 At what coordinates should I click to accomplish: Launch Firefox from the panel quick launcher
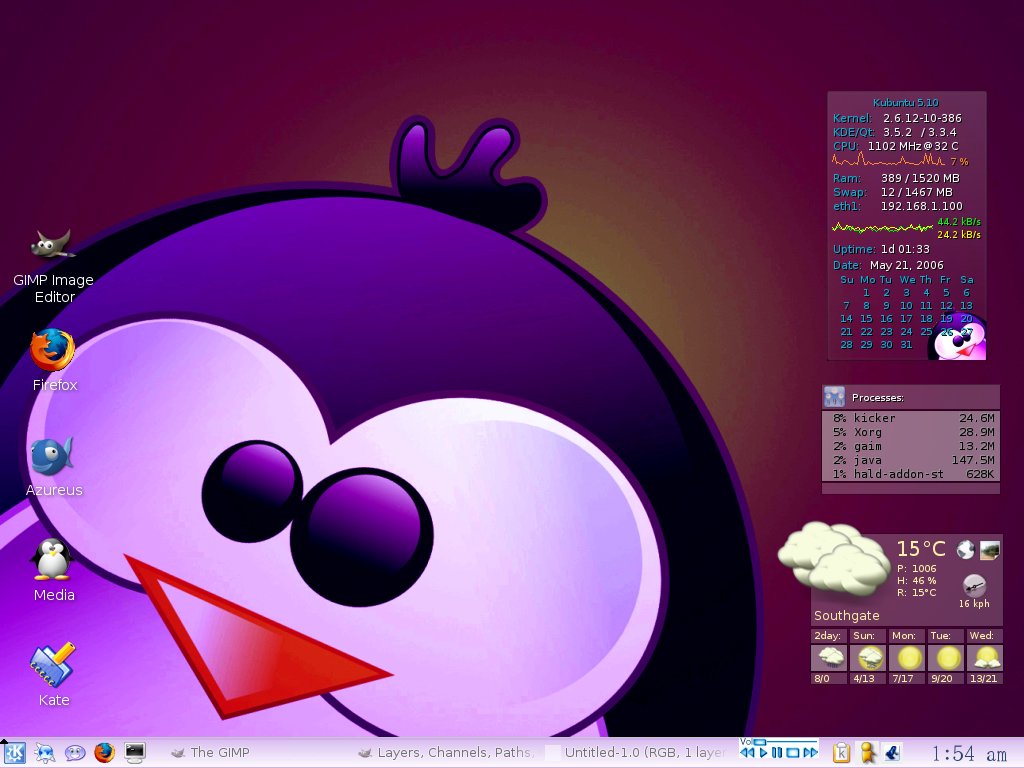click(104, 753)
